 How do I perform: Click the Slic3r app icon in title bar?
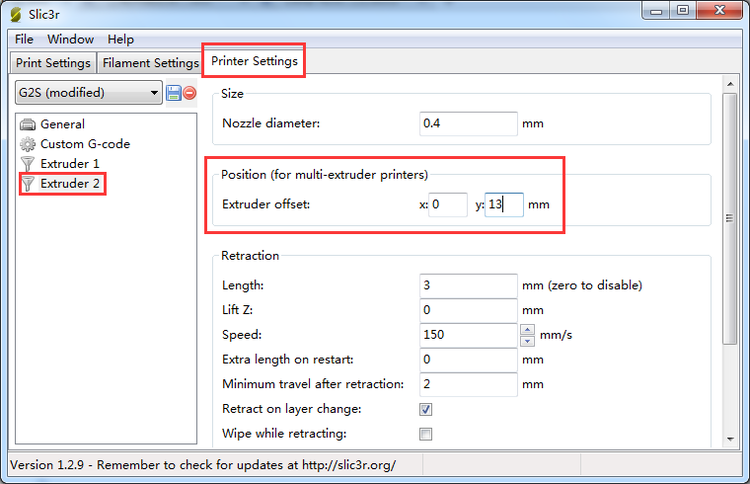[x=16, y=14]
